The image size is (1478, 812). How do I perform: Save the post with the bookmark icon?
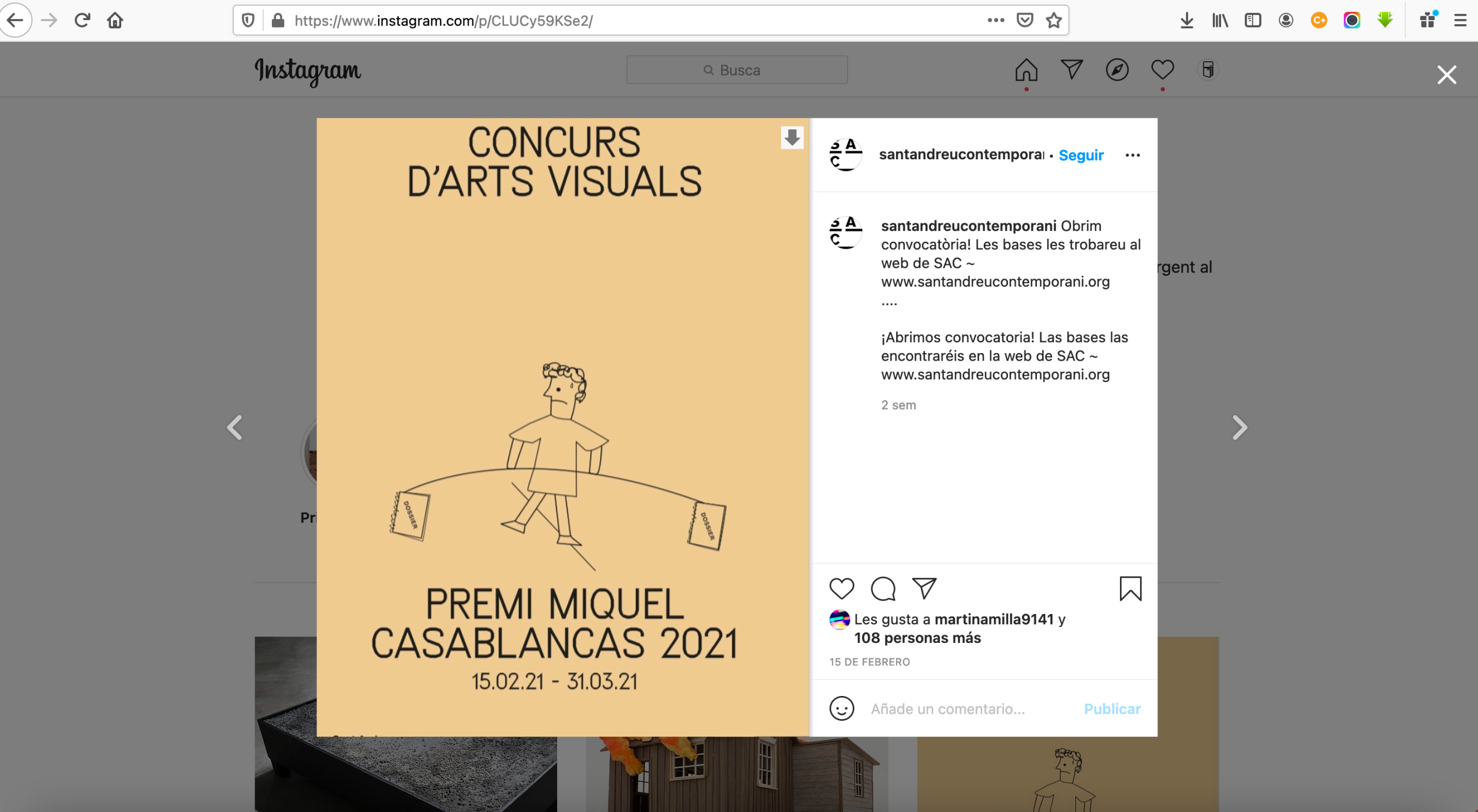[x=1130, y=589]
